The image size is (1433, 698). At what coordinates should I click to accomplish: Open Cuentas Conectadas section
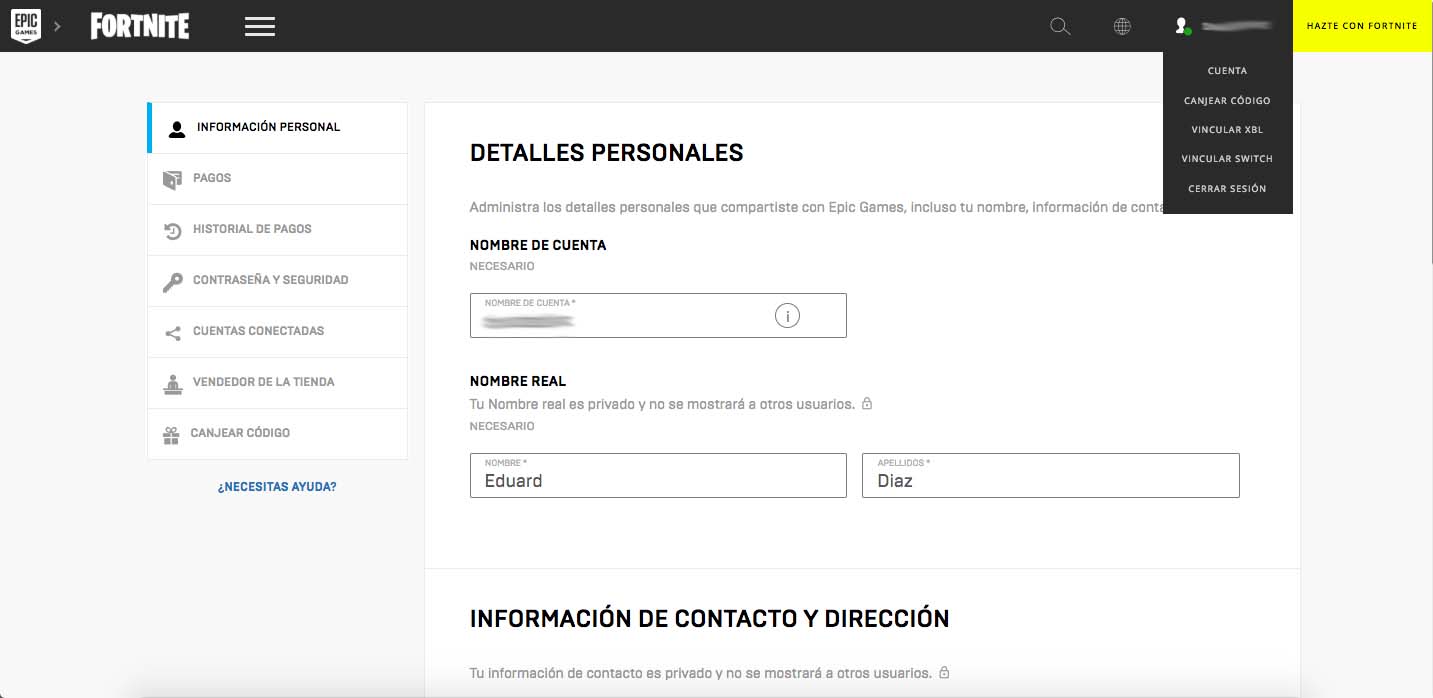277,332
